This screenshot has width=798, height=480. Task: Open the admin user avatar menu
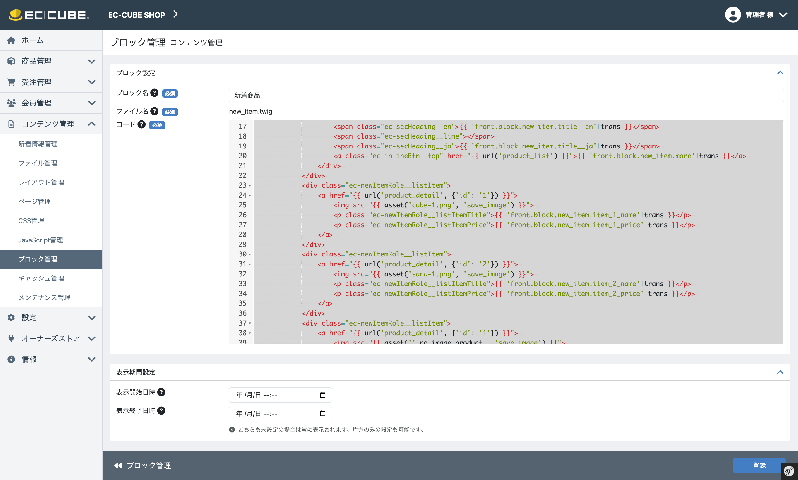click(732, 15)
